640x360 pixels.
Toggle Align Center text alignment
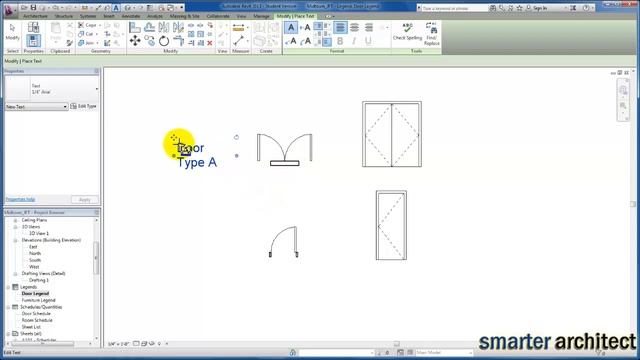tap(354, 27)
